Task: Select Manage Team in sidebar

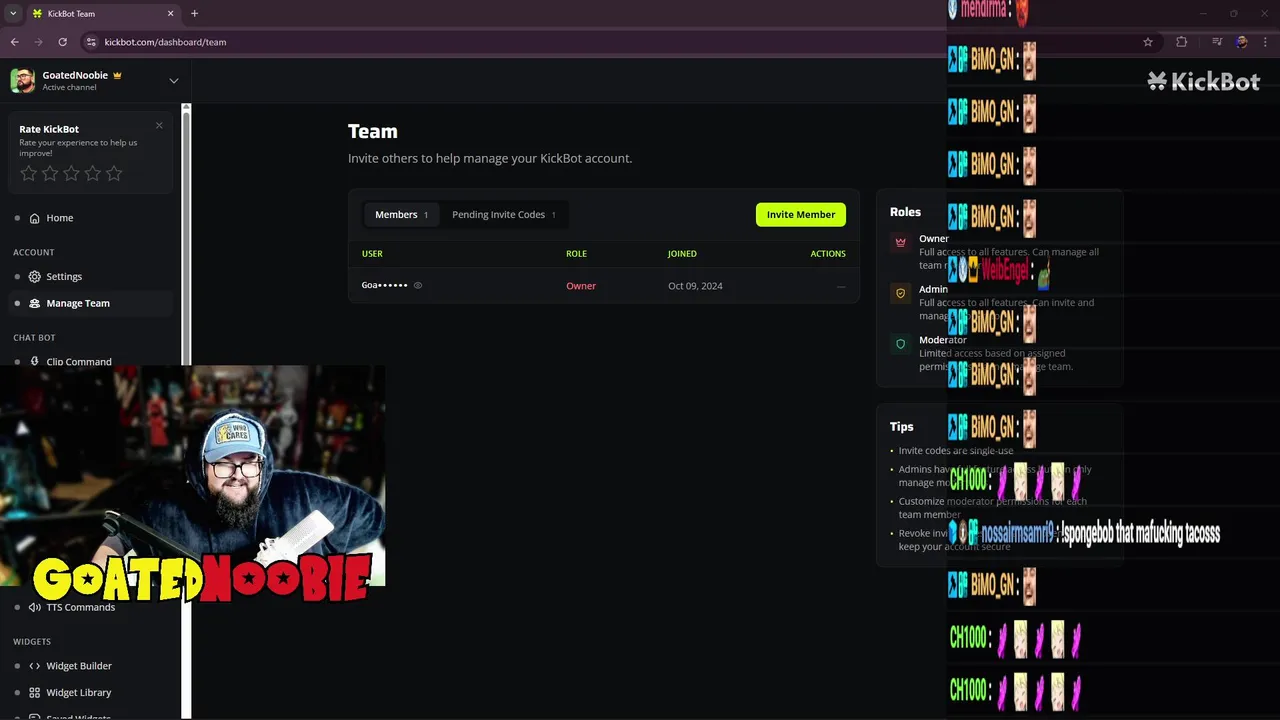Action: (x=90, y=303)
